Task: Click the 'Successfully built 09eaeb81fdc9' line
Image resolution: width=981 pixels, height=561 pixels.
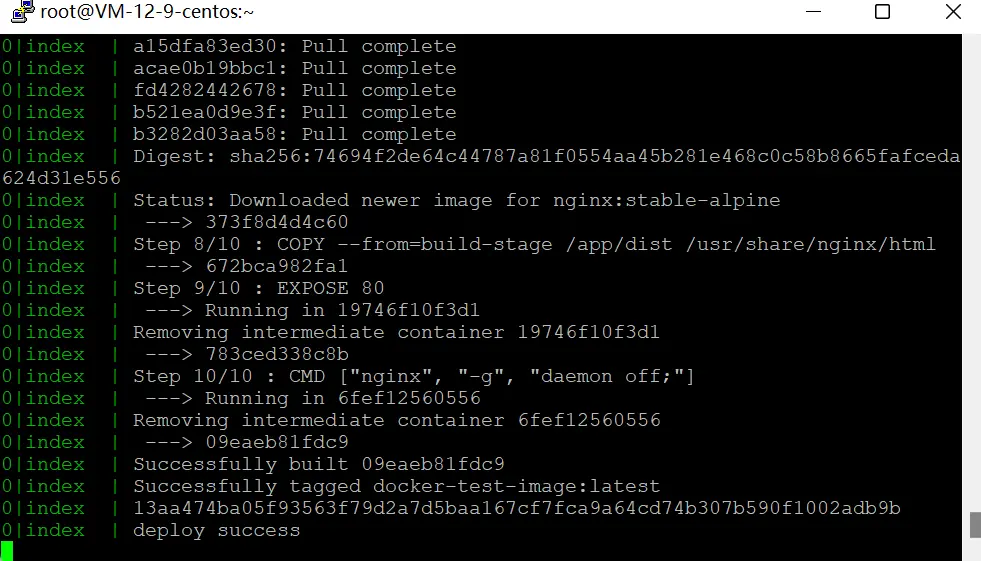Action: [x=318, y=464]
